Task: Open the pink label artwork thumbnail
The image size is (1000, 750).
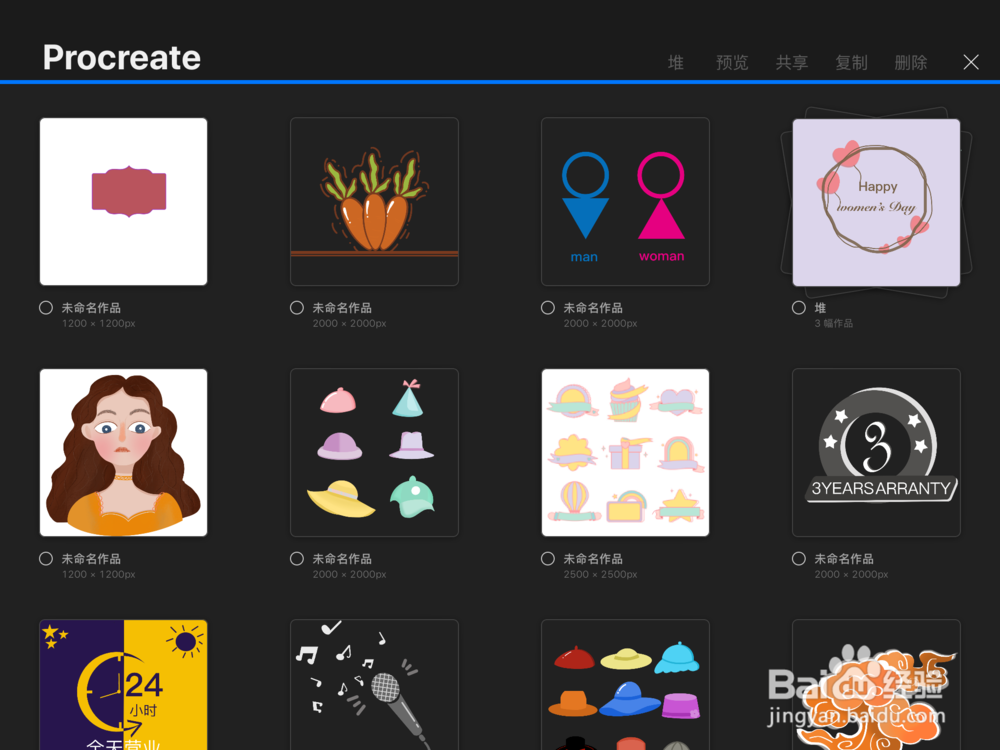Action: (x=123, y=202)
